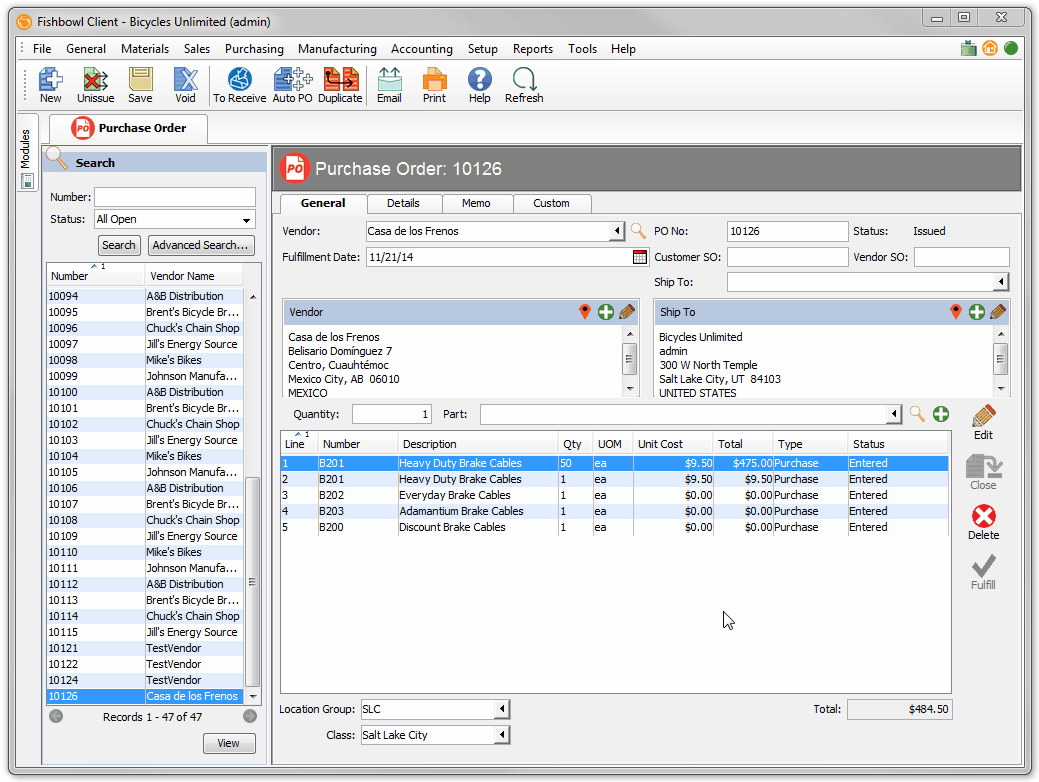
Task: Click the next records arrow button
Action: point(250,716)
